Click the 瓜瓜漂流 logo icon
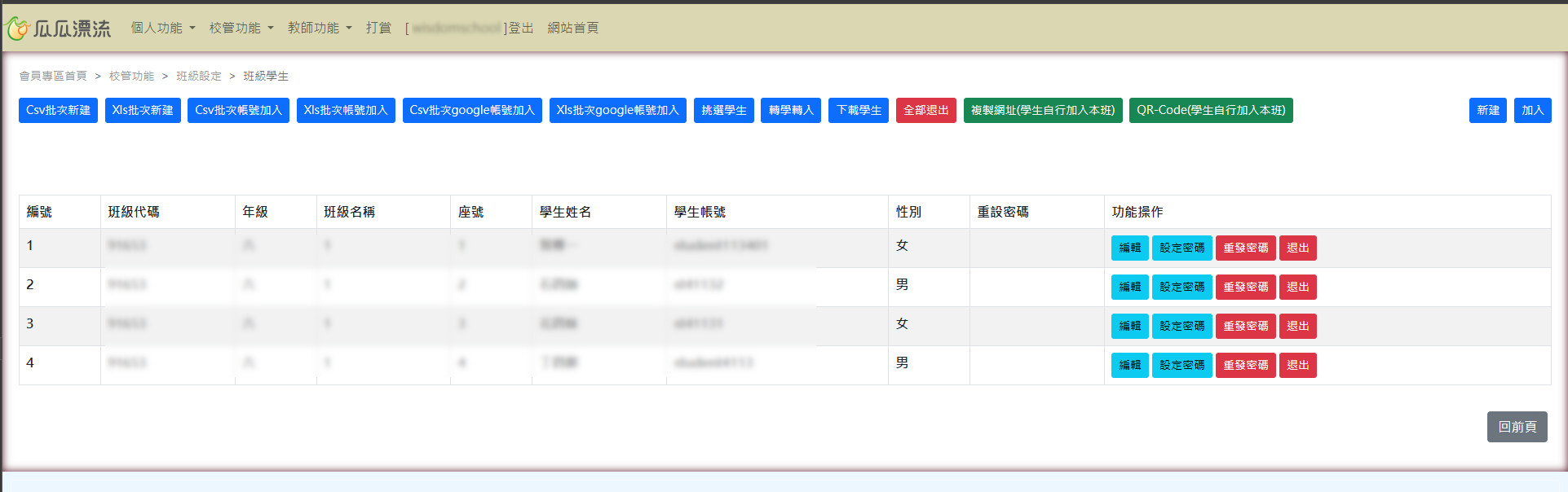The height and width of the screenshot is (492, 1568). (18, 29)
